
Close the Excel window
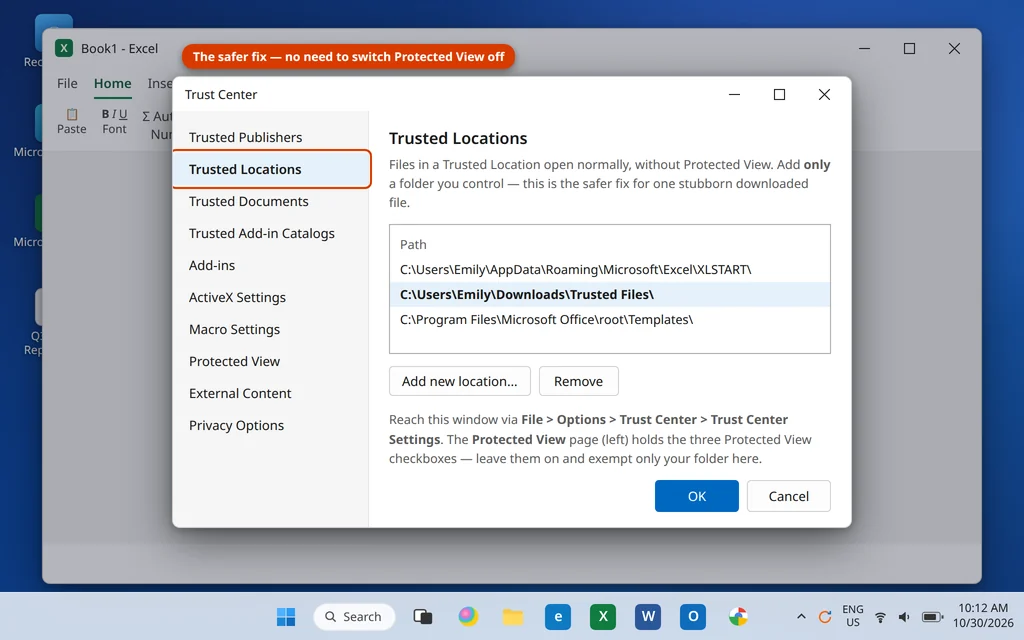[x=954, y=48]
